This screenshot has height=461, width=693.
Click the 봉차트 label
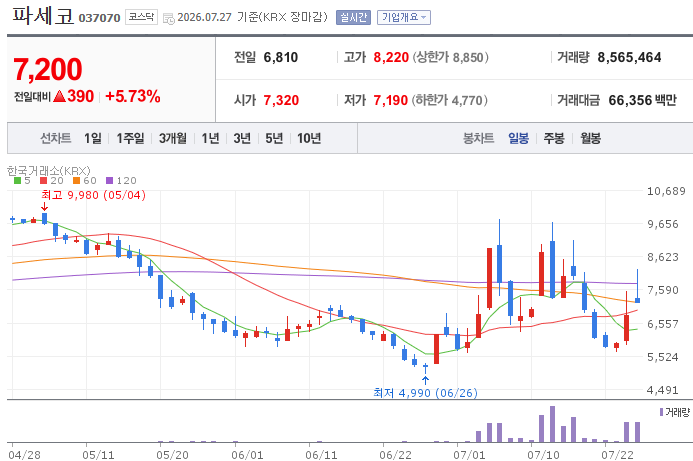coord(479,138)
